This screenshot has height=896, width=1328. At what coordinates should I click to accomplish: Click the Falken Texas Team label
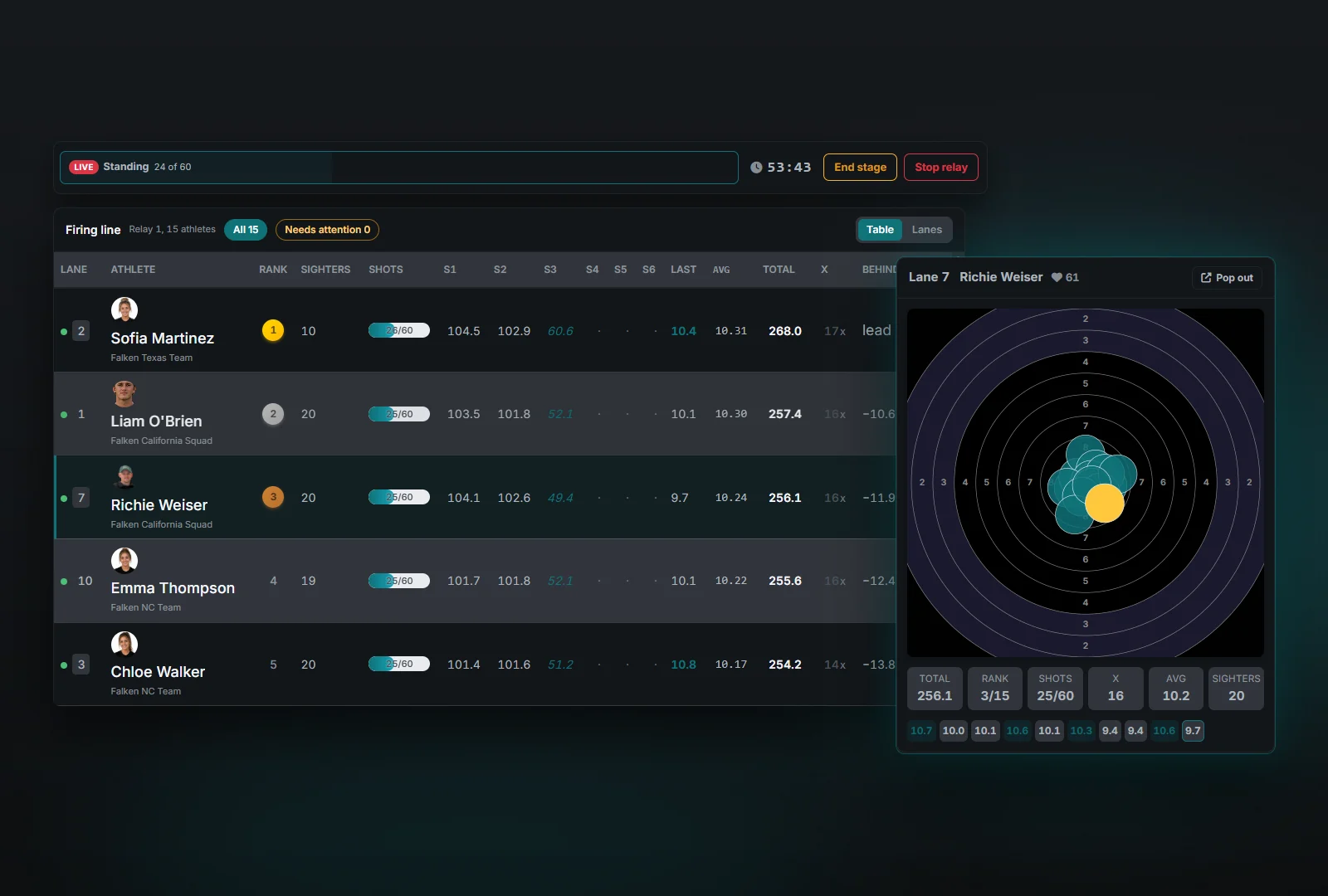click(152, 358)
